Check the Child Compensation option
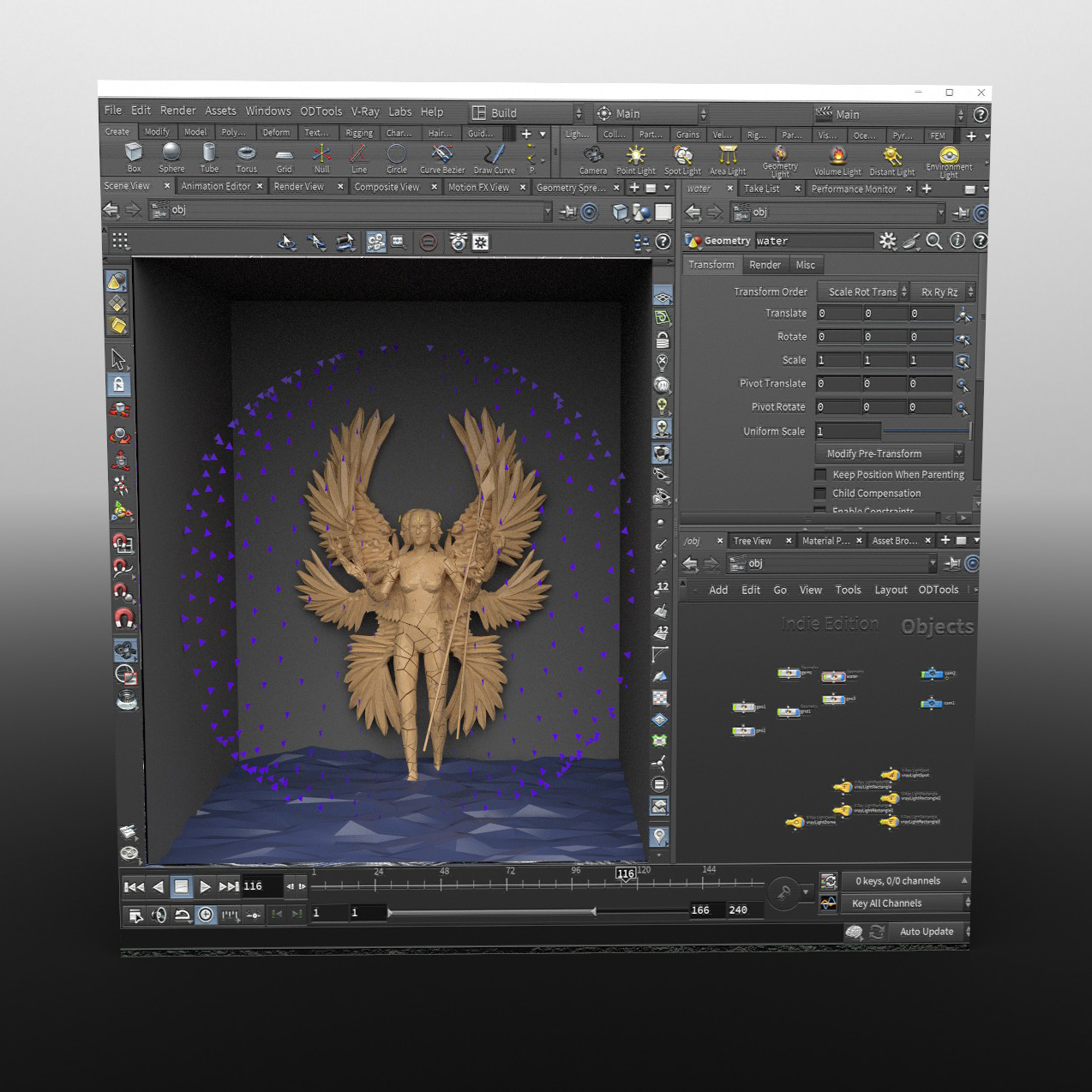This screenshot has height=1092, width=1092. click(x=820, y=493)
